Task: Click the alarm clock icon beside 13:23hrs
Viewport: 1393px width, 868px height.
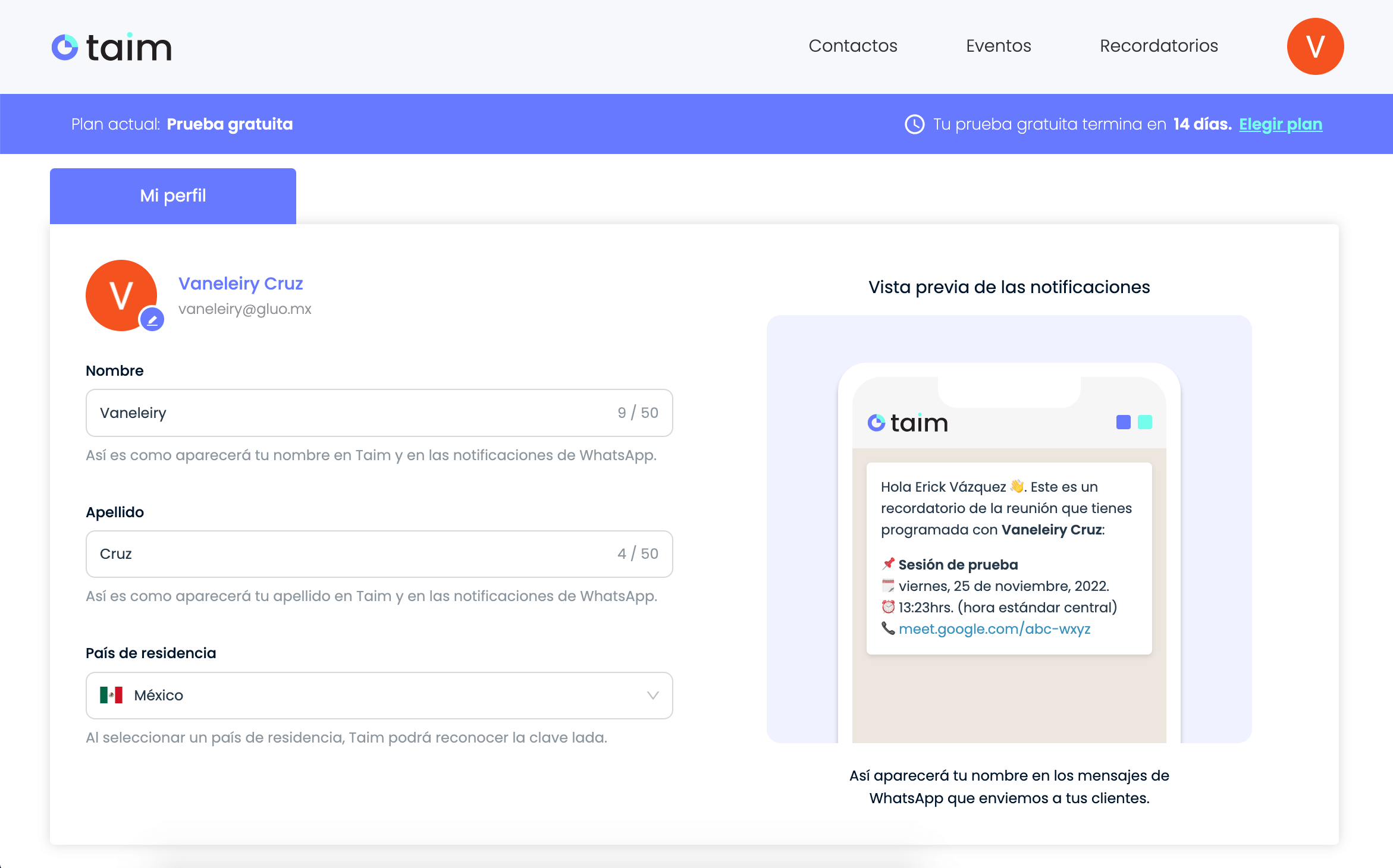Action: coord(888,607)
